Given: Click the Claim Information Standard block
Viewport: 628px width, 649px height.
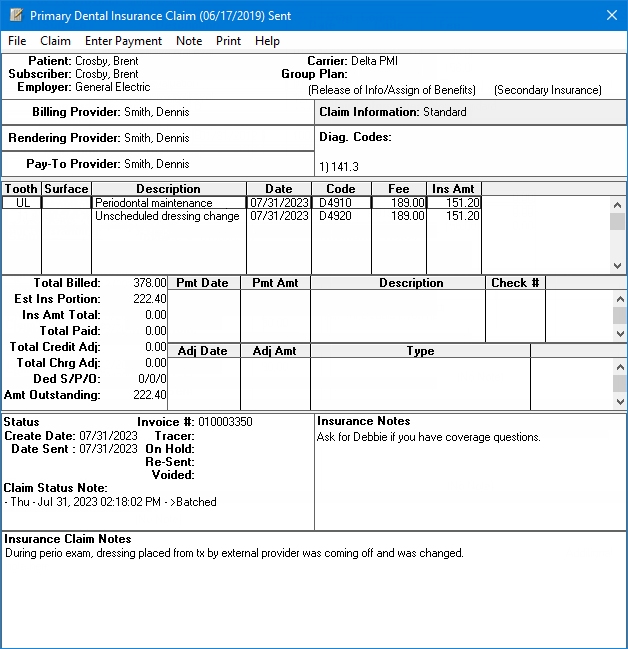Looking at the screenshot, I should pyautogui.click(x=470, y=112).
